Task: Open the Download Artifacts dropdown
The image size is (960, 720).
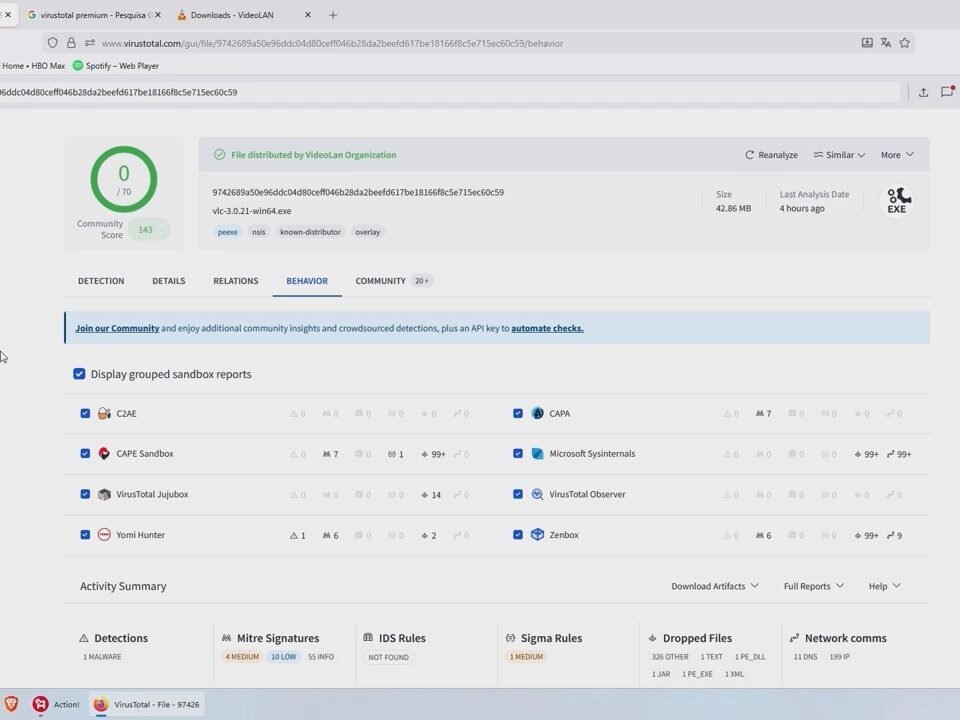Action: click(x=714, y=586)
